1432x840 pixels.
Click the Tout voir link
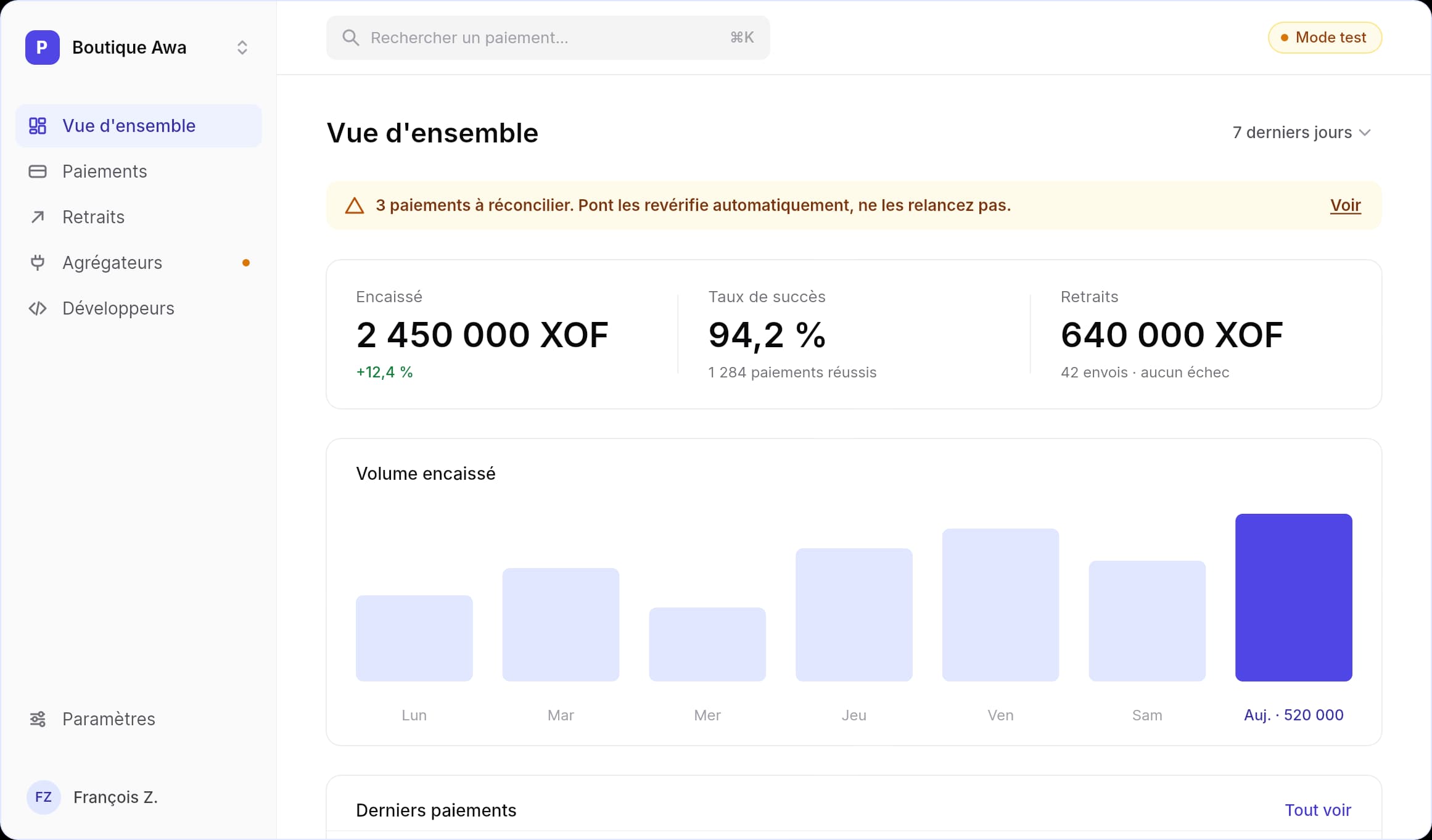[x=1318, y=810]
